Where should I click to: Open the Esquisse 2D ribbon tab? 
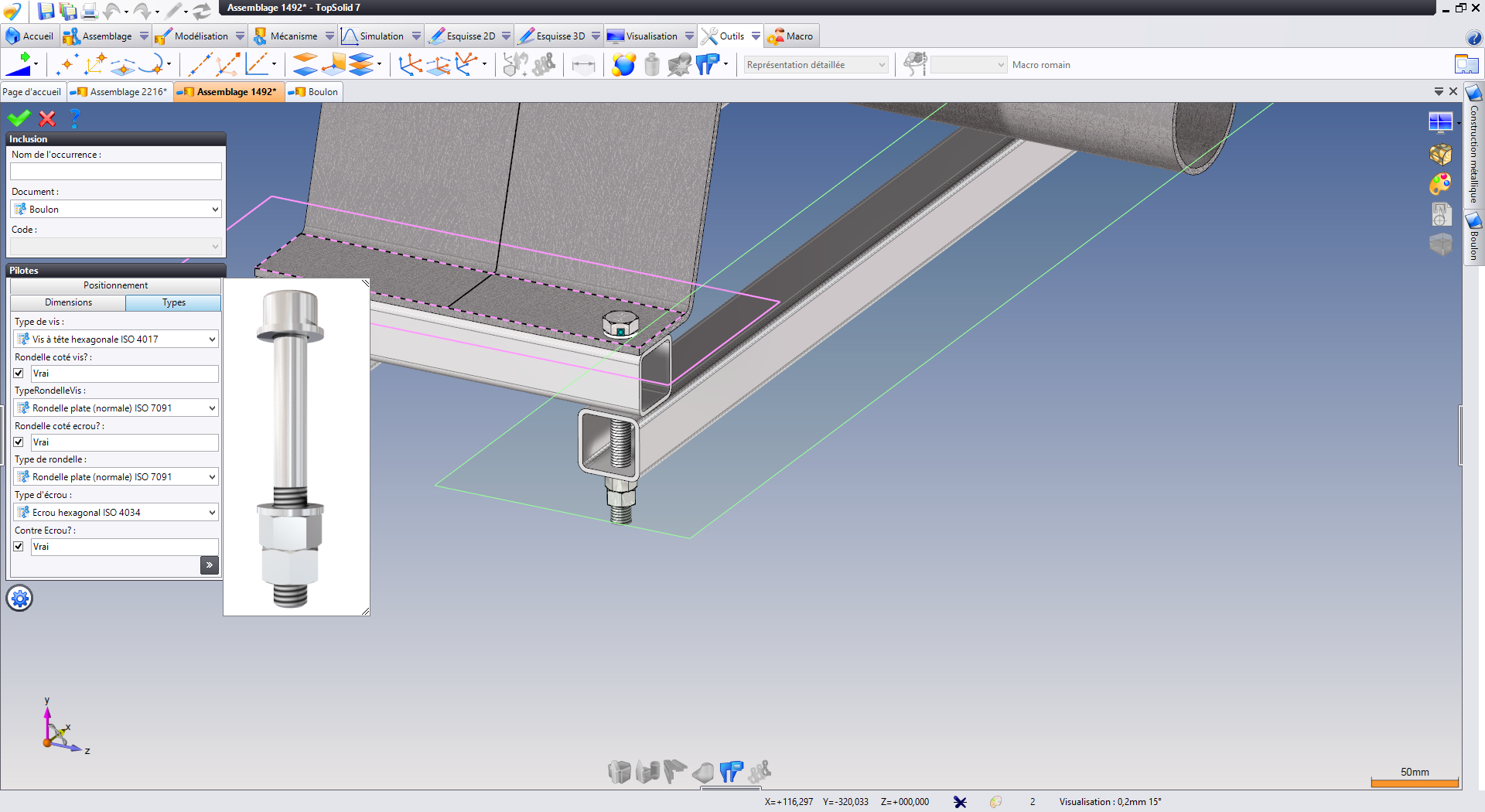tap(463, 36)
